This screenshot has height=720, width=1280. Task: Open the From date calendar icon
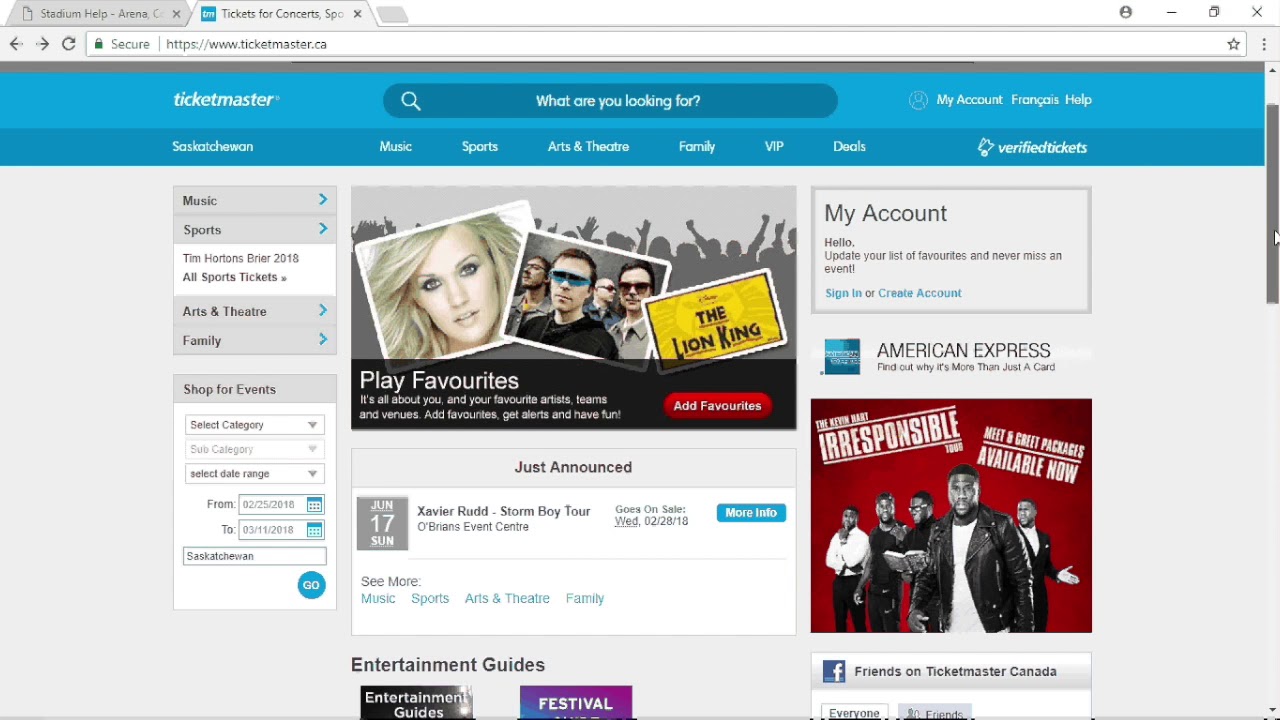[314, 505]
